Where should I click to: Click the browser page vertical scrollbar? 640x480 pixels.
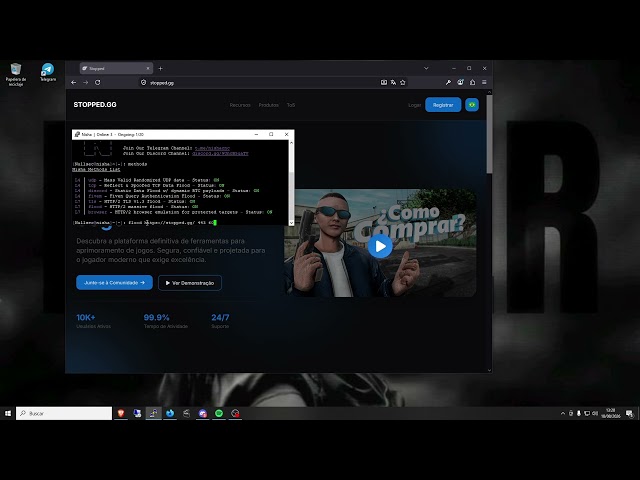click(489, 135)
